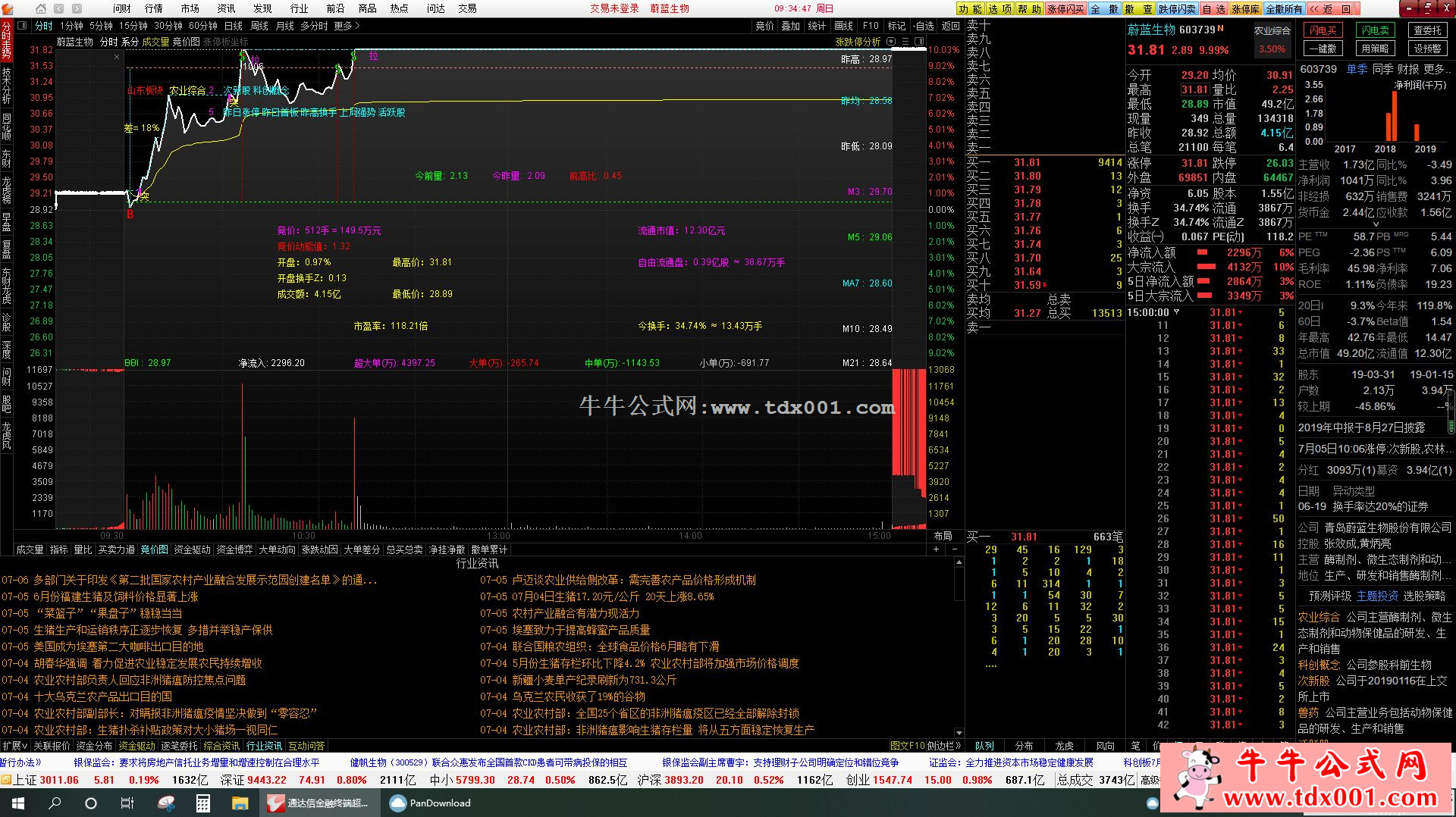
Task: Click the upload icon beside 涨跌停分析
Action: click(891, 42)
